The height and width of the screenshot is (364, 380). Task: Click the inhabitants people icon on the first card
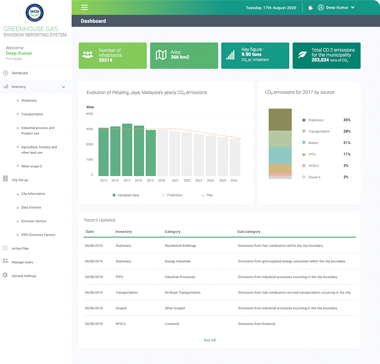(x=88, y=55)
